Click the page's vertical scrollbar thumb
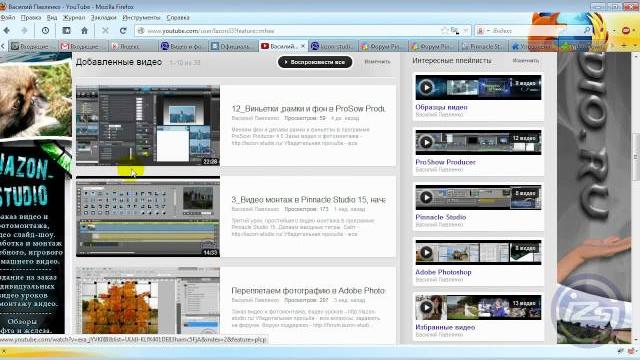 point(636,157)
